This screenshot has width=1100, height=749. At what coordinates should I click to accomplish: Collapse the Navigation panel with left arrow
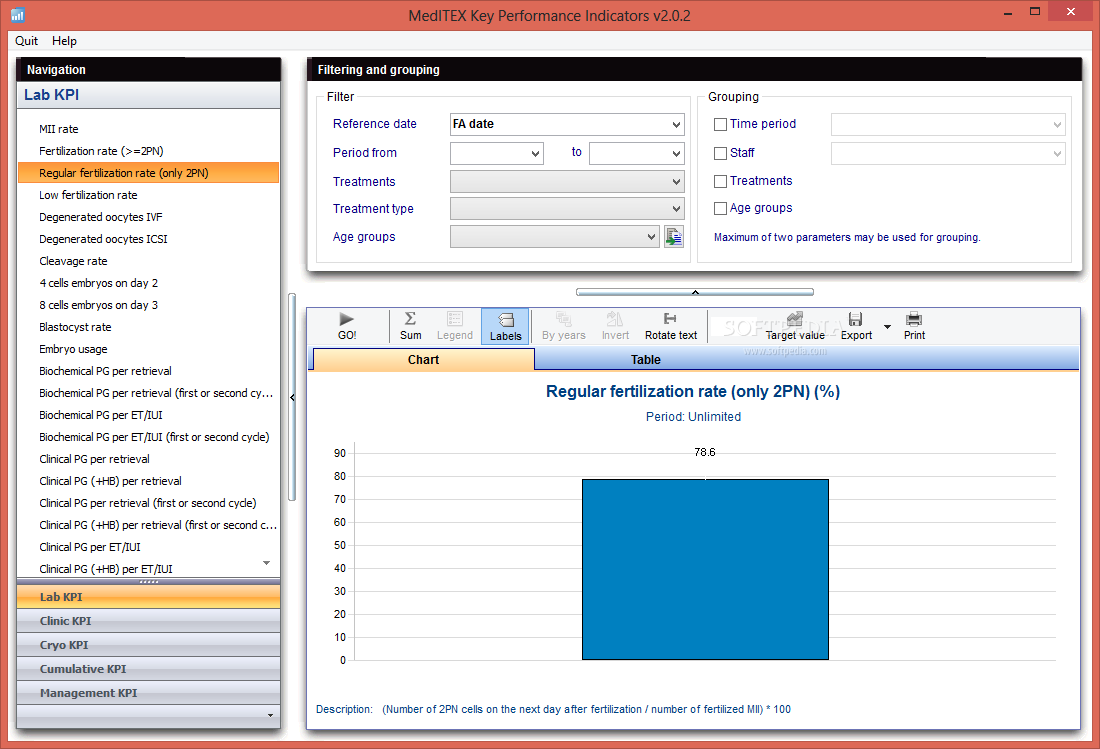(292, 397)
